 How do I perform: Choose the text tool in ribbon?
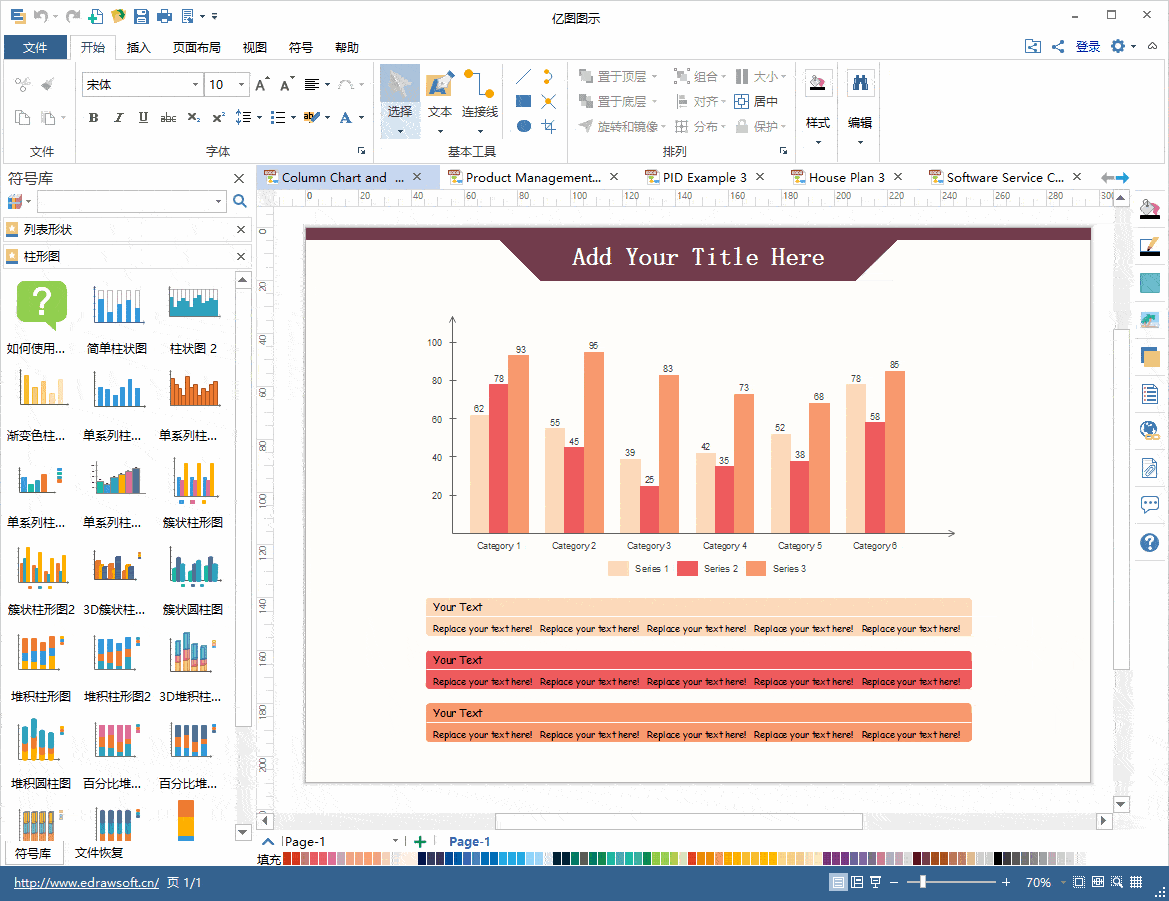(x=440, y=97)
